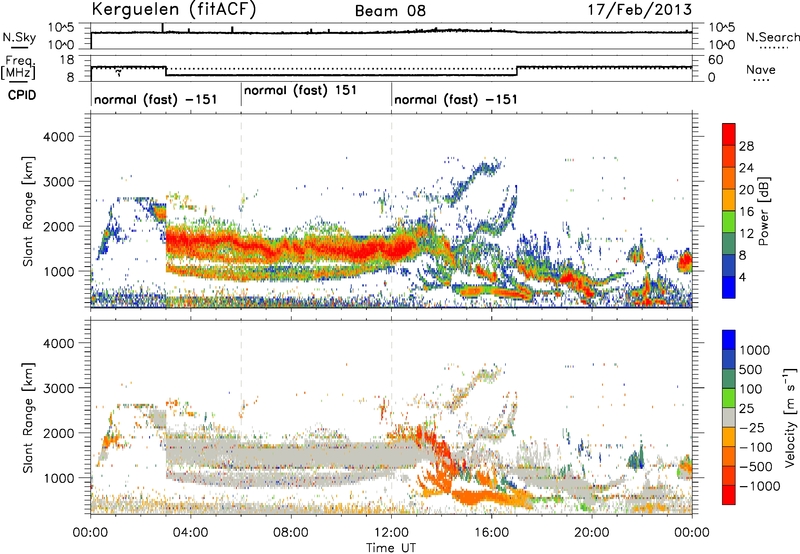The height and width of the screenshot is (554, 800).
Task: Click the 'normal (fast) 151' CPID label
Action: (x=300, y=90)
